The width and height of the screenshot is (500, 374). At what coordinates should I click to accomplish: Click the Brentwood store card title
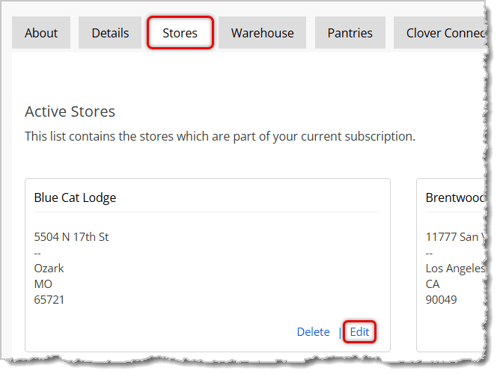pyautogui.click(x=455, y=198)
